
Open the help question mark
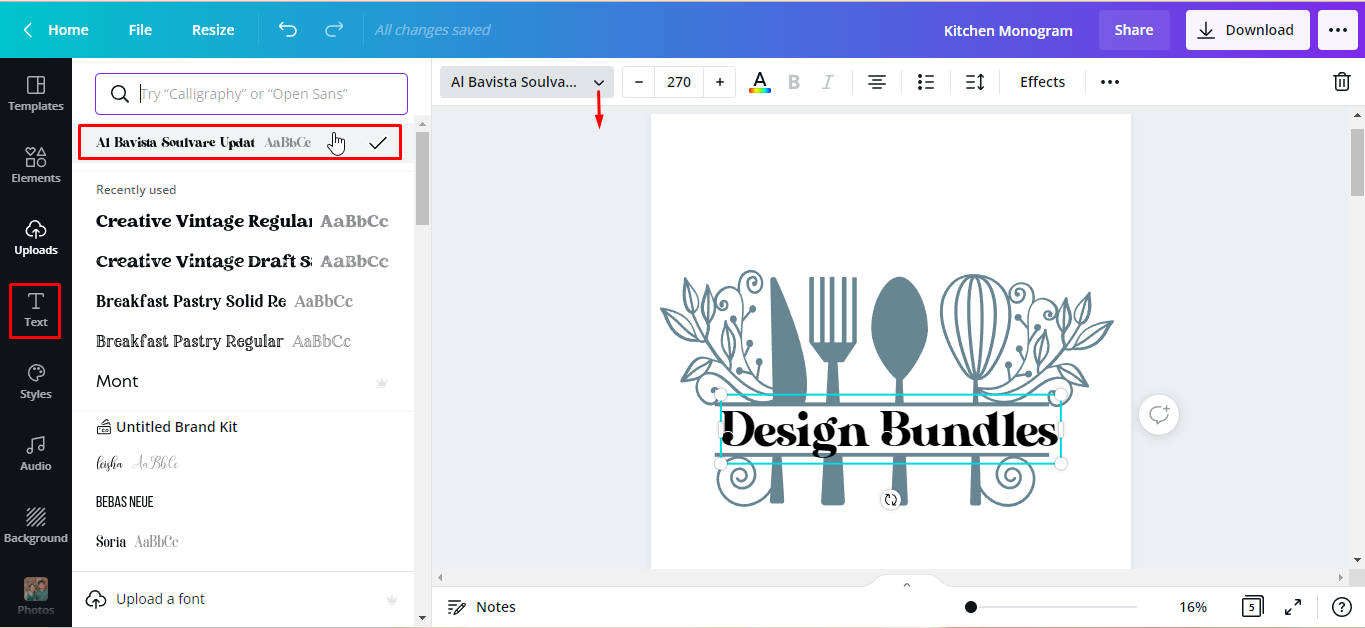click(1342, 607)
